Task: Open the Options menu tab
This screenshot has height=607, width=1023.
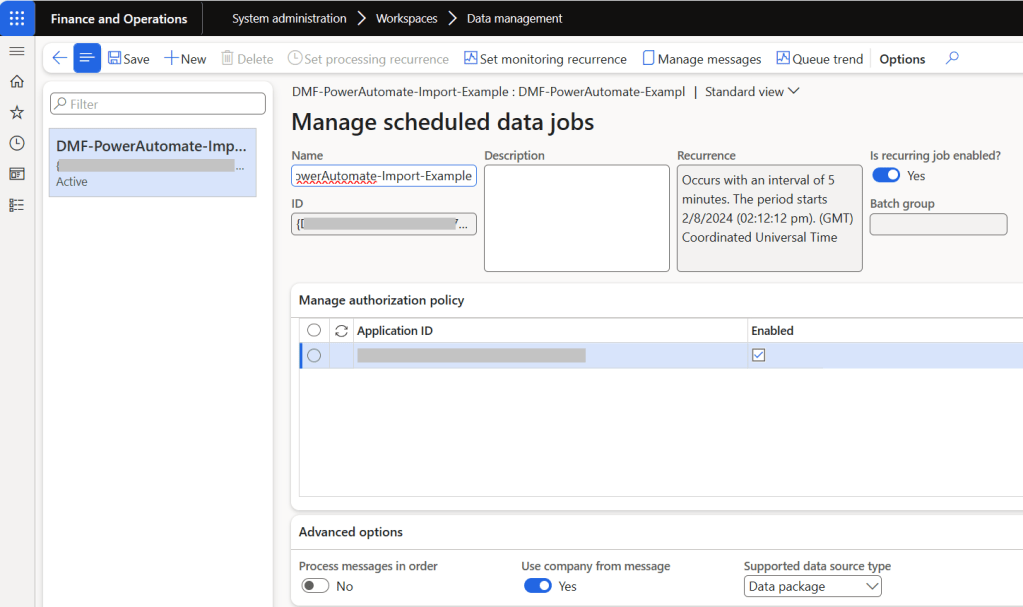Action: (902, 59)
